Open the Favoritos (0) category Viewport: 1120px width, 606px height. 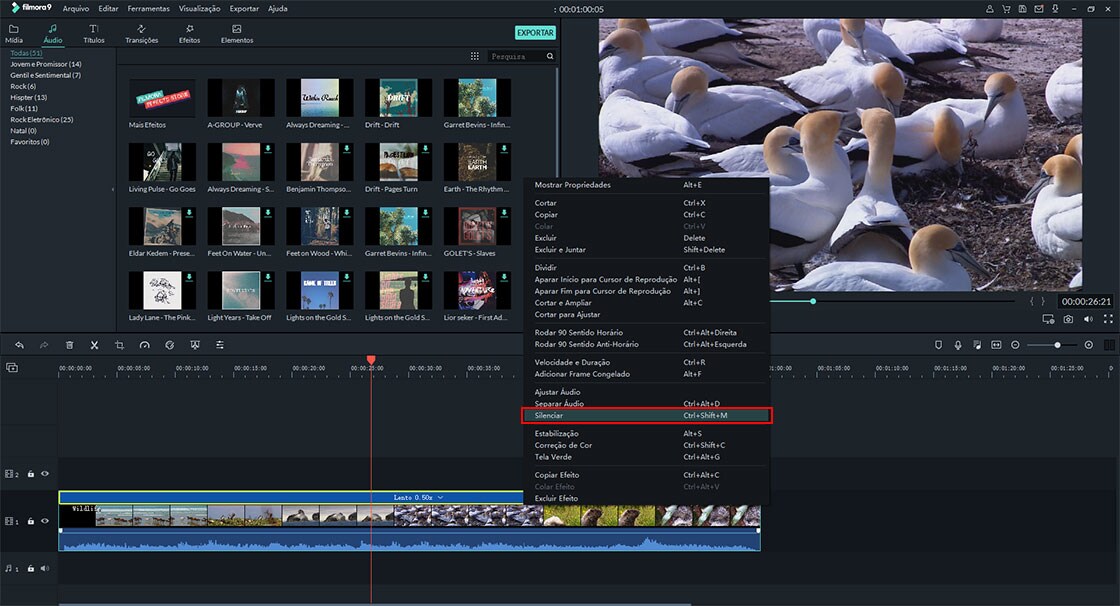[x=29, y=141]
